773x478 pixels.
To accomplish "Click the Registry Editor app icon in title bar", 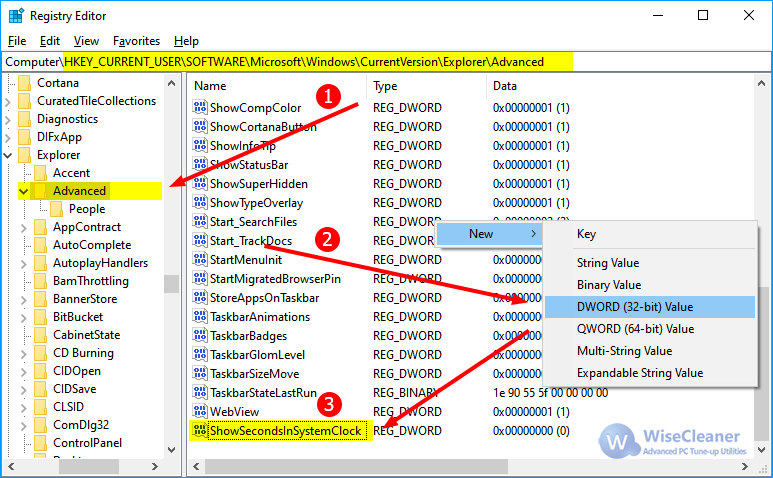I will tap(16, 16).
